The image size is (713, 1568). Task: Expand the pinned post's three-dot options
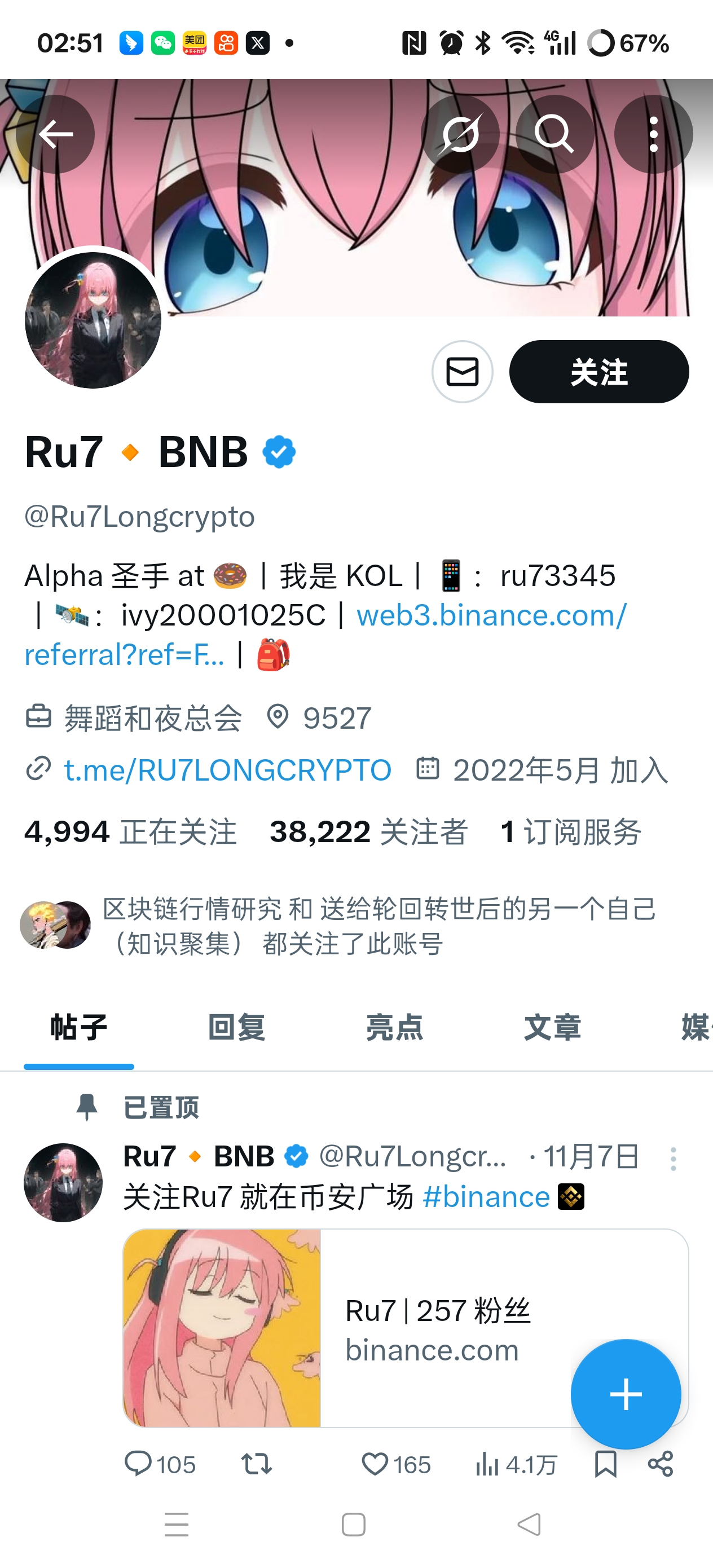(x=673, y=1159)
